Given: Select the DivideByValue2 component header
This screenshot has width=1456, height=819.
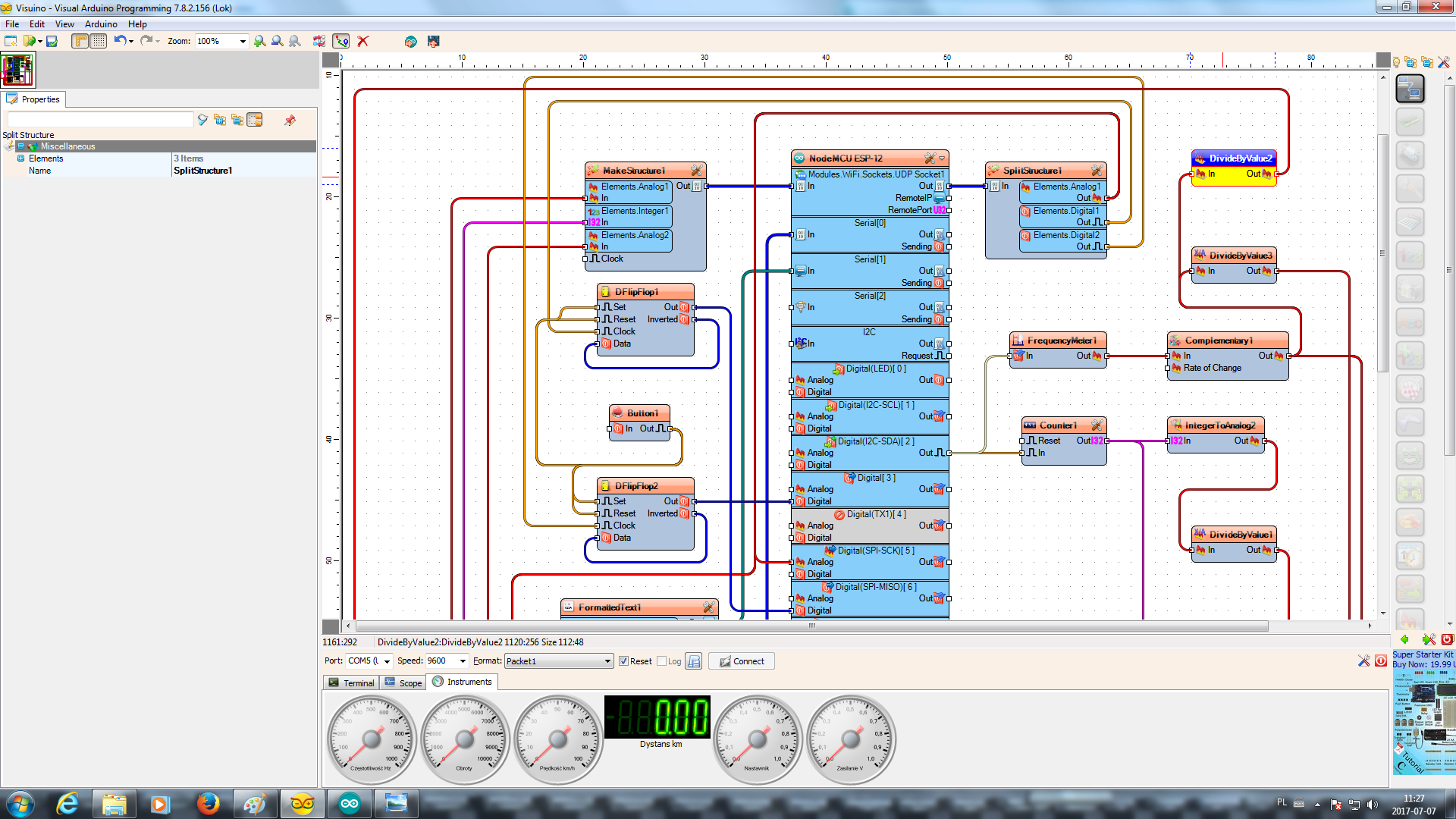Looking at the screenshot, I should pyautogui.click(x=1234, y=158).
